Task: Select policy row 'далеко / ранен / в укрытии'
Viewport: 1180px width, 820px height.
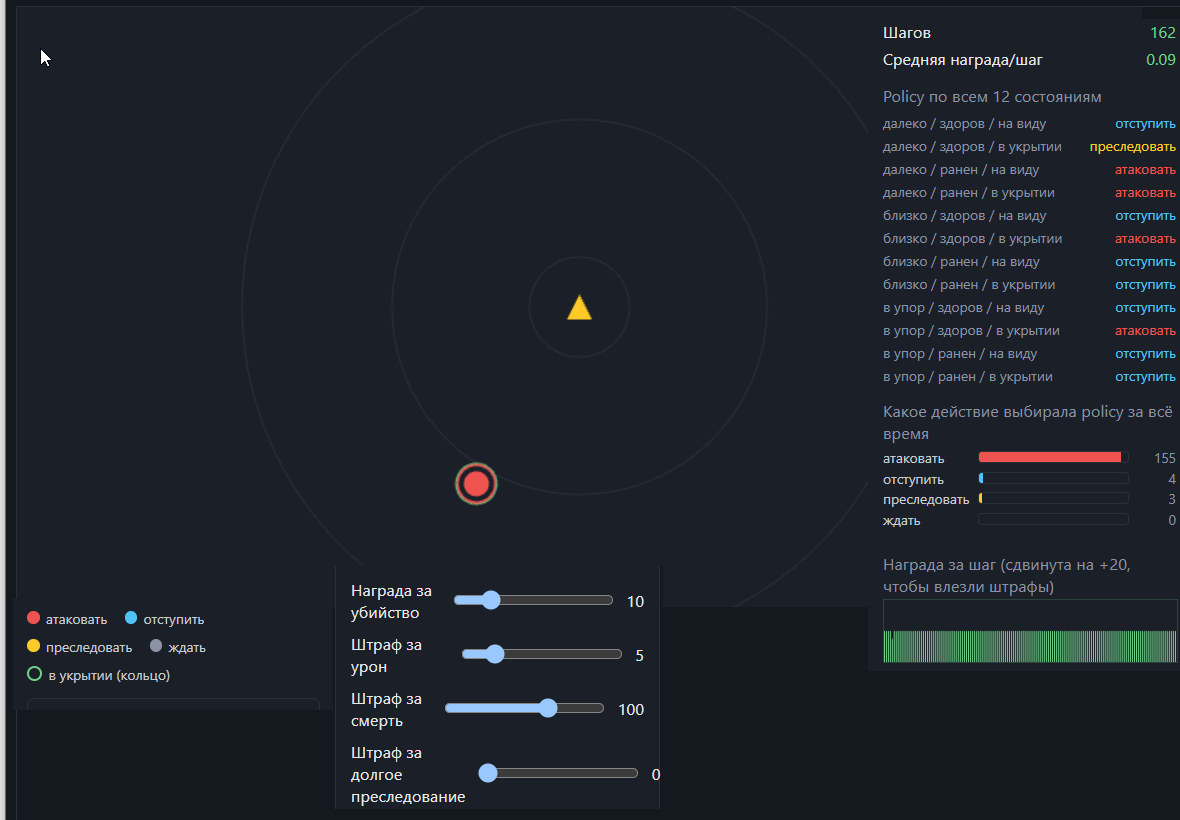Action: (1029, 193)
